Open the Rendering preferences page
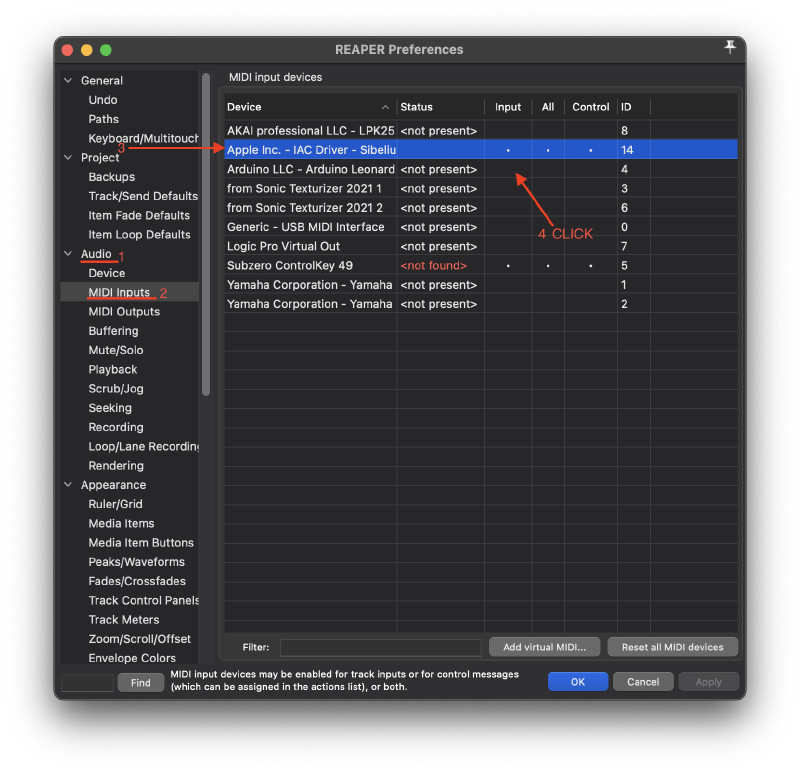 (x=116, y=465)
